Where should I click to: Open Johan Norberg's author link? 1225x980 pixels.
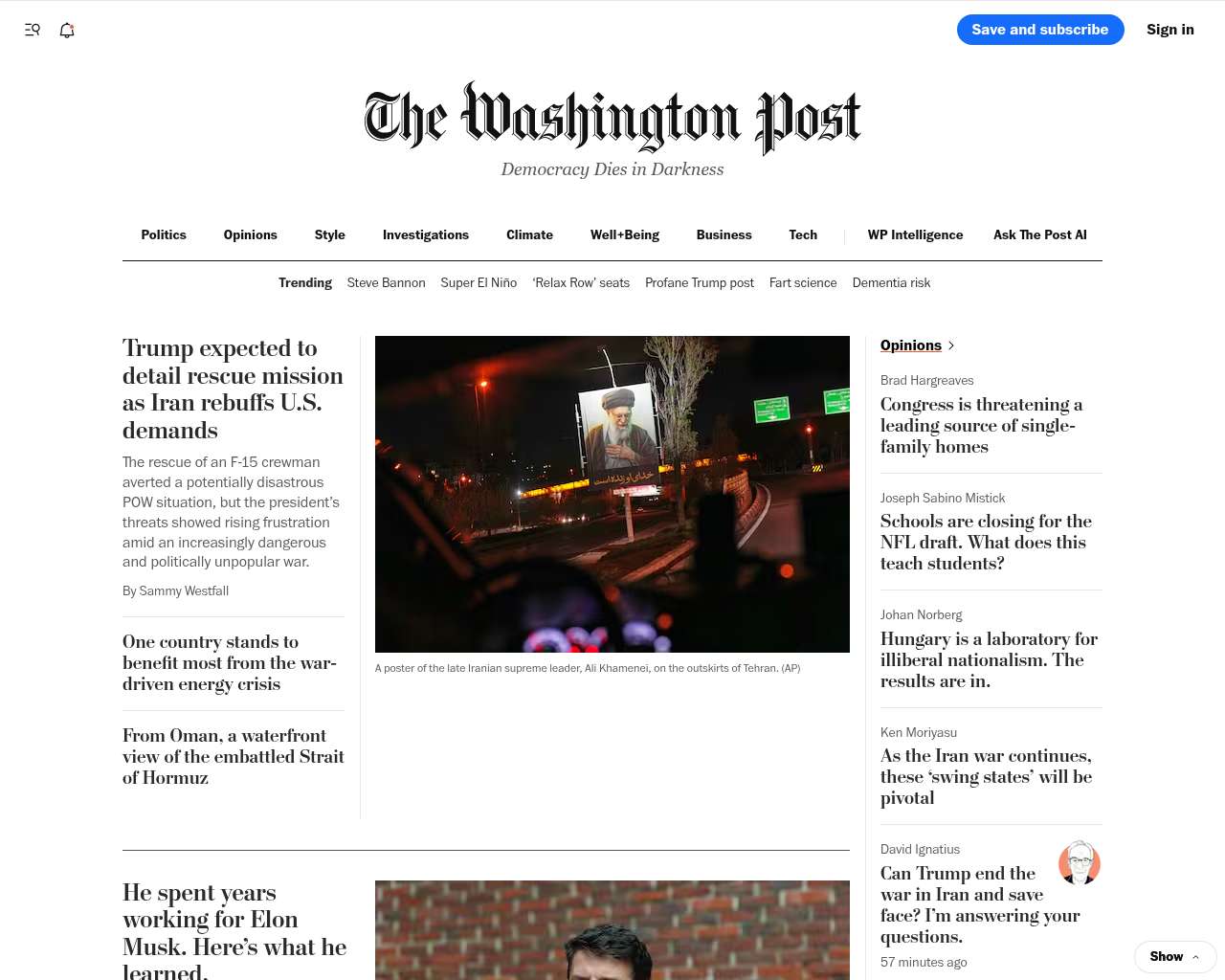coord(922,615)
